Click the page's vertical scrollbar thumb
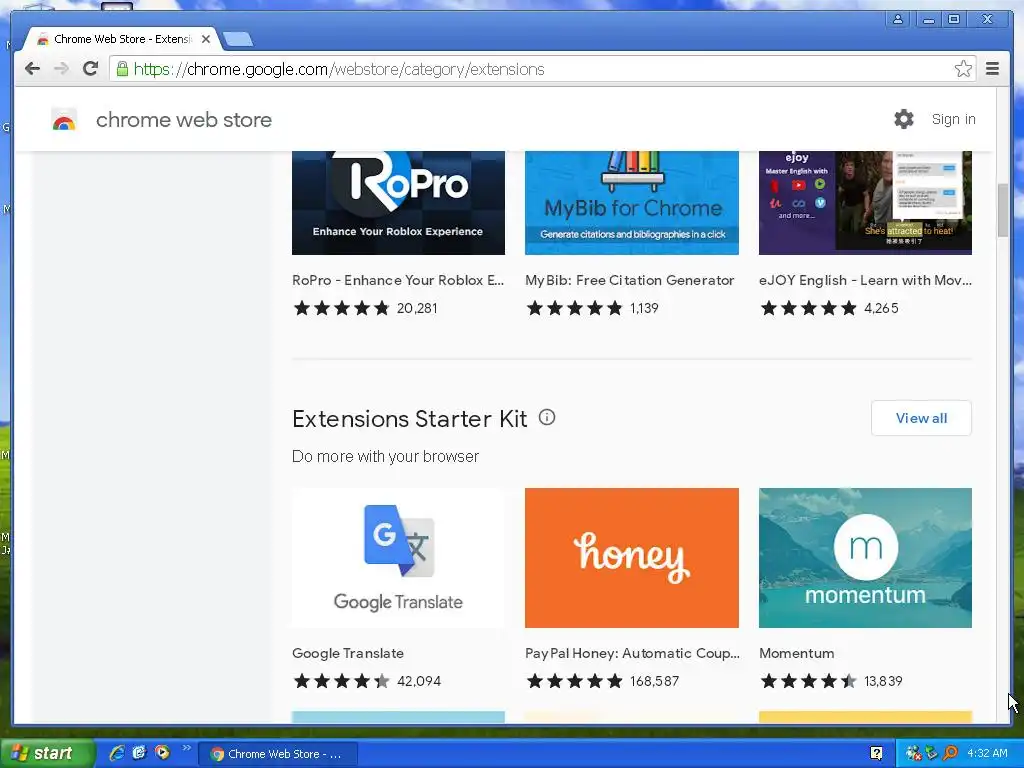 pyautogui.click(x=1002, y=210)
